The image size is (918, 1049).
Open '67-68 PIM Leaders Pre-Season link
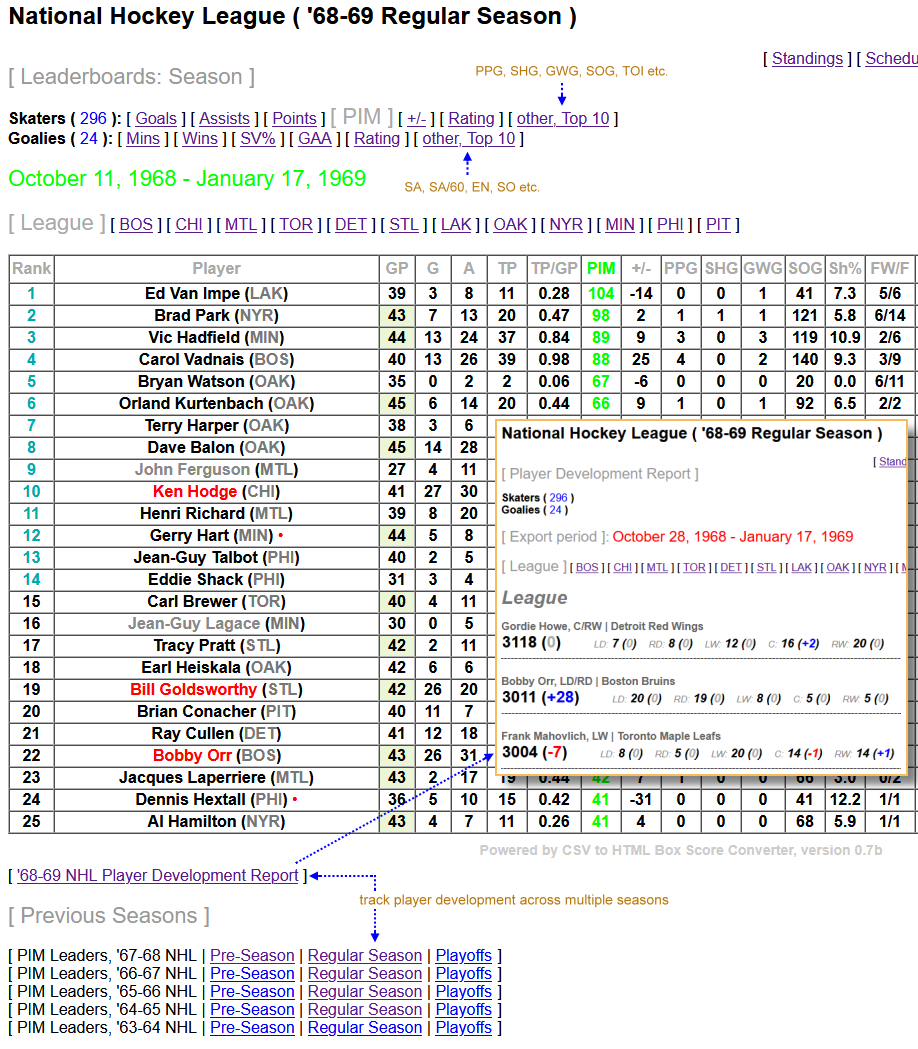click(x=252, y=956)
